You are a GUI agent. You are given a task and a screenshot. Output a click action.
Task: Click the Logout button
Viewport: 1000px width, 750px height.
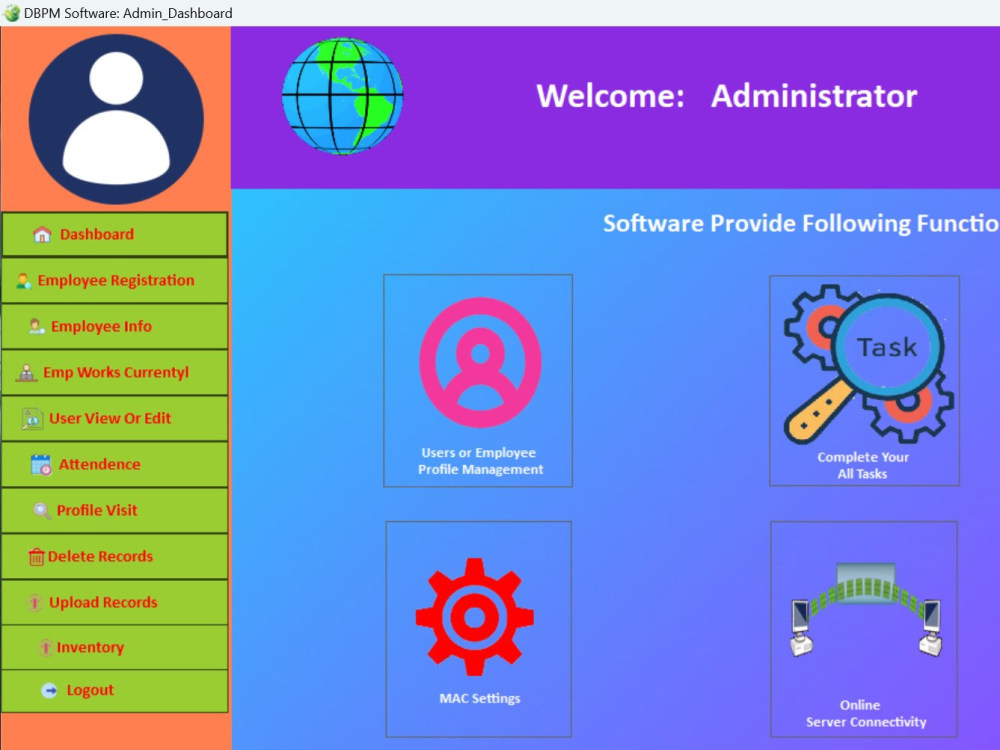[115, 691]
